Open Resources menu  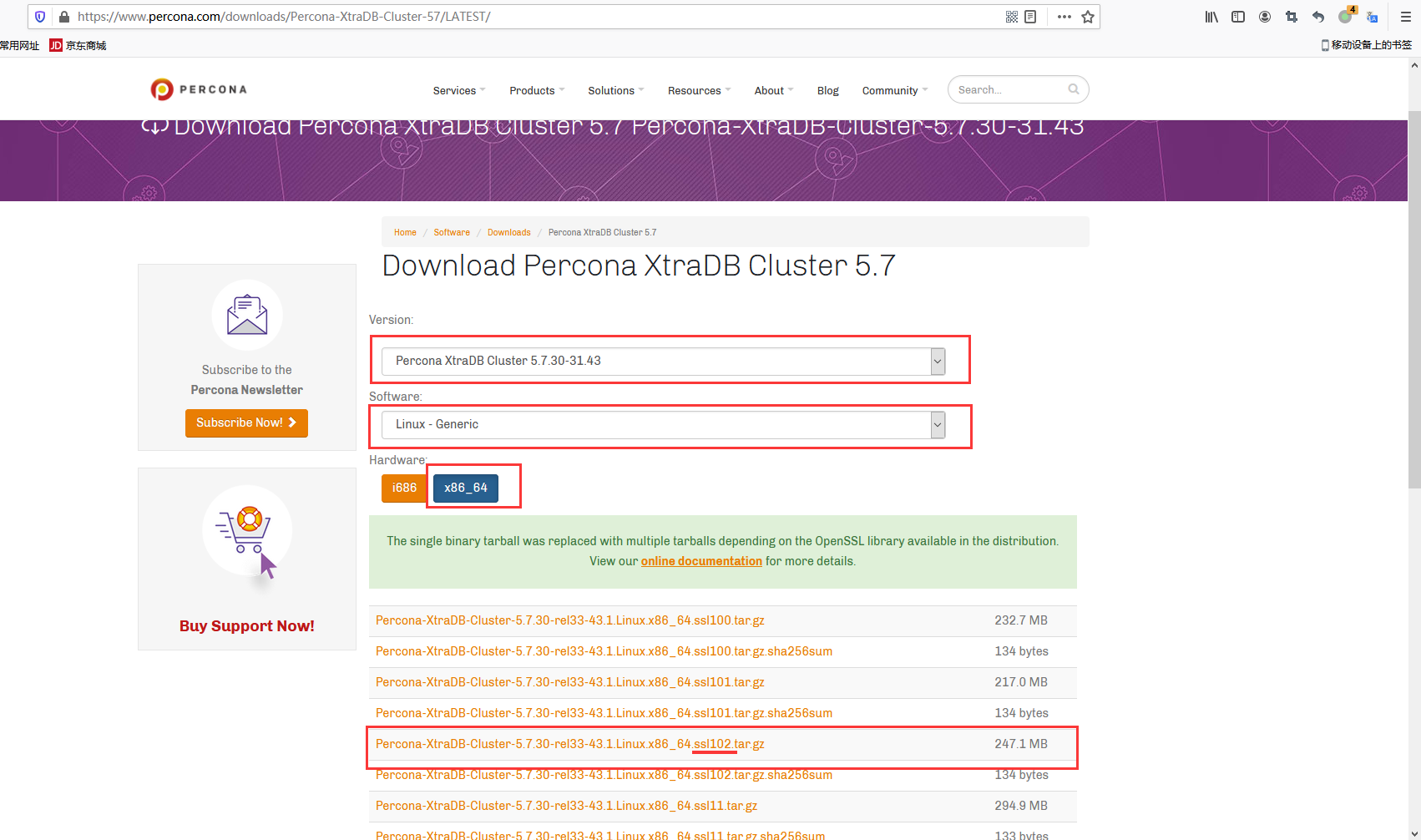click(699, 90)
